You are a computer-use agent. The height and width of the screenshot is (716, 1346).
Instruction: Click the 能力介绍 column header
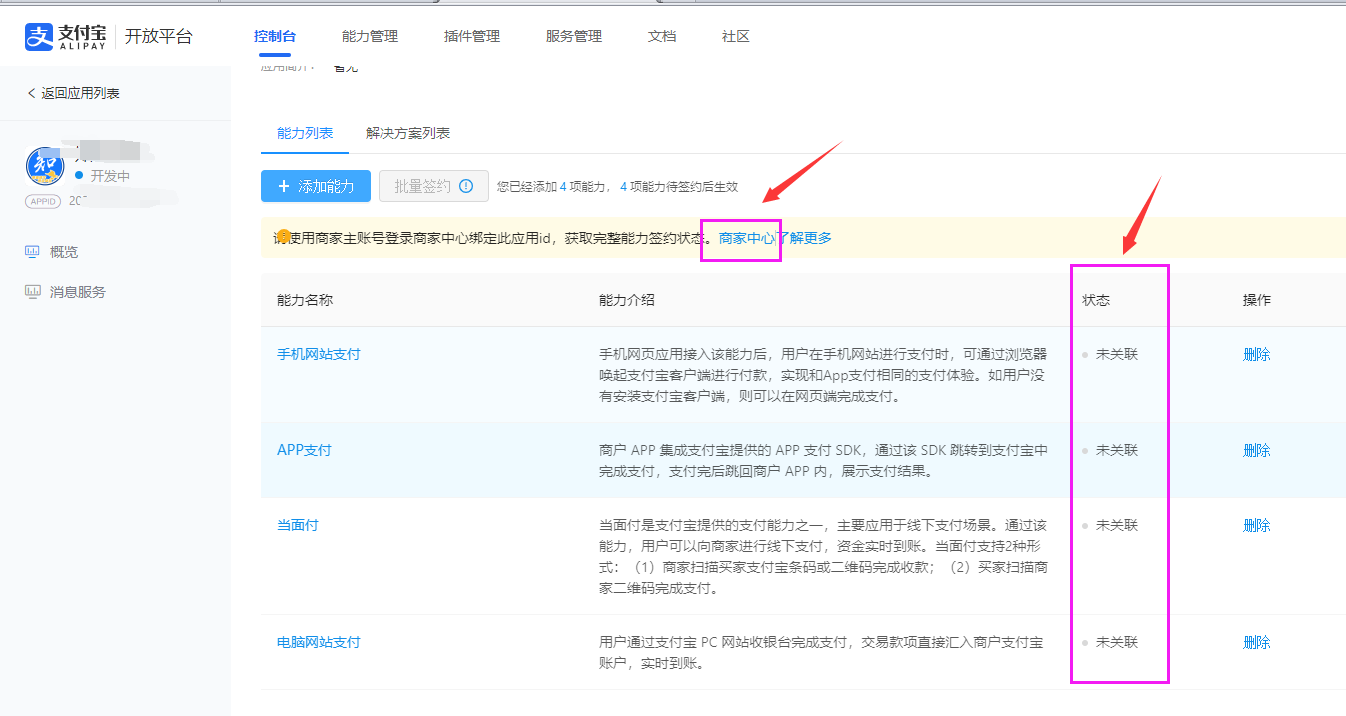pyautogui.click(x=627, y=300)
